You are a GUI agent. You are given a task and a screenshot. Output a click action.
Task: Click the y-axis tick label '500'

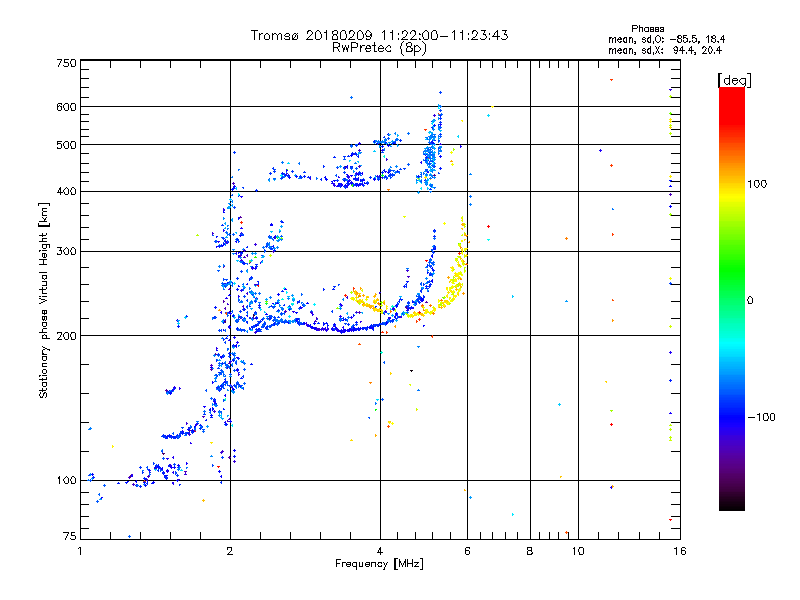tap(67, 145)
